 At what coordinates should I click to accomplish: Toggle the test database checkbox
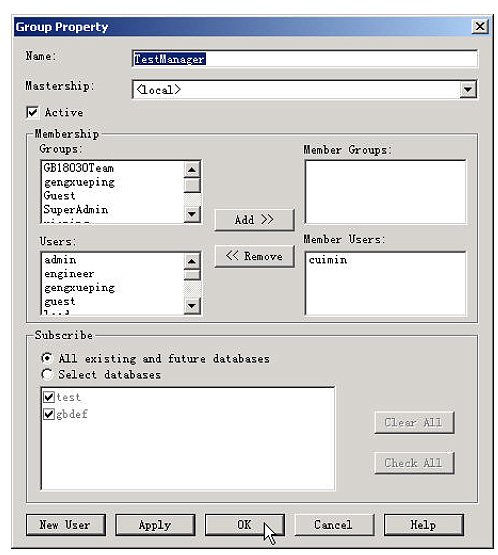[48, 397]
